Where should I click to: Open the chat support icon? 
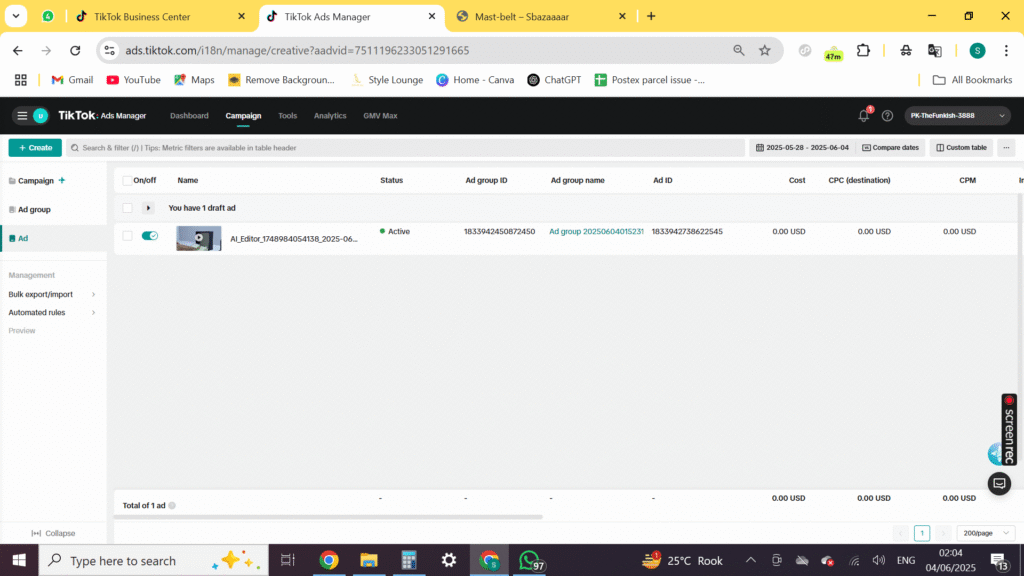point(999,483)
